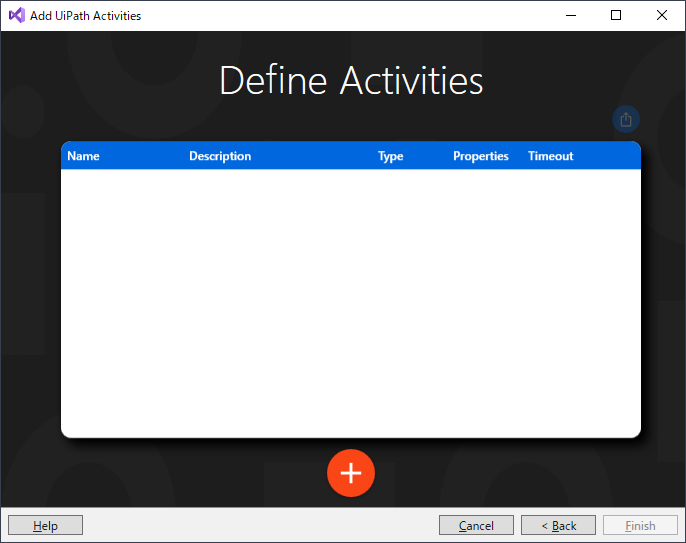686x543 pixels.
Task: Close the Add UiPath Activities window
Action: tap(662, 15)
